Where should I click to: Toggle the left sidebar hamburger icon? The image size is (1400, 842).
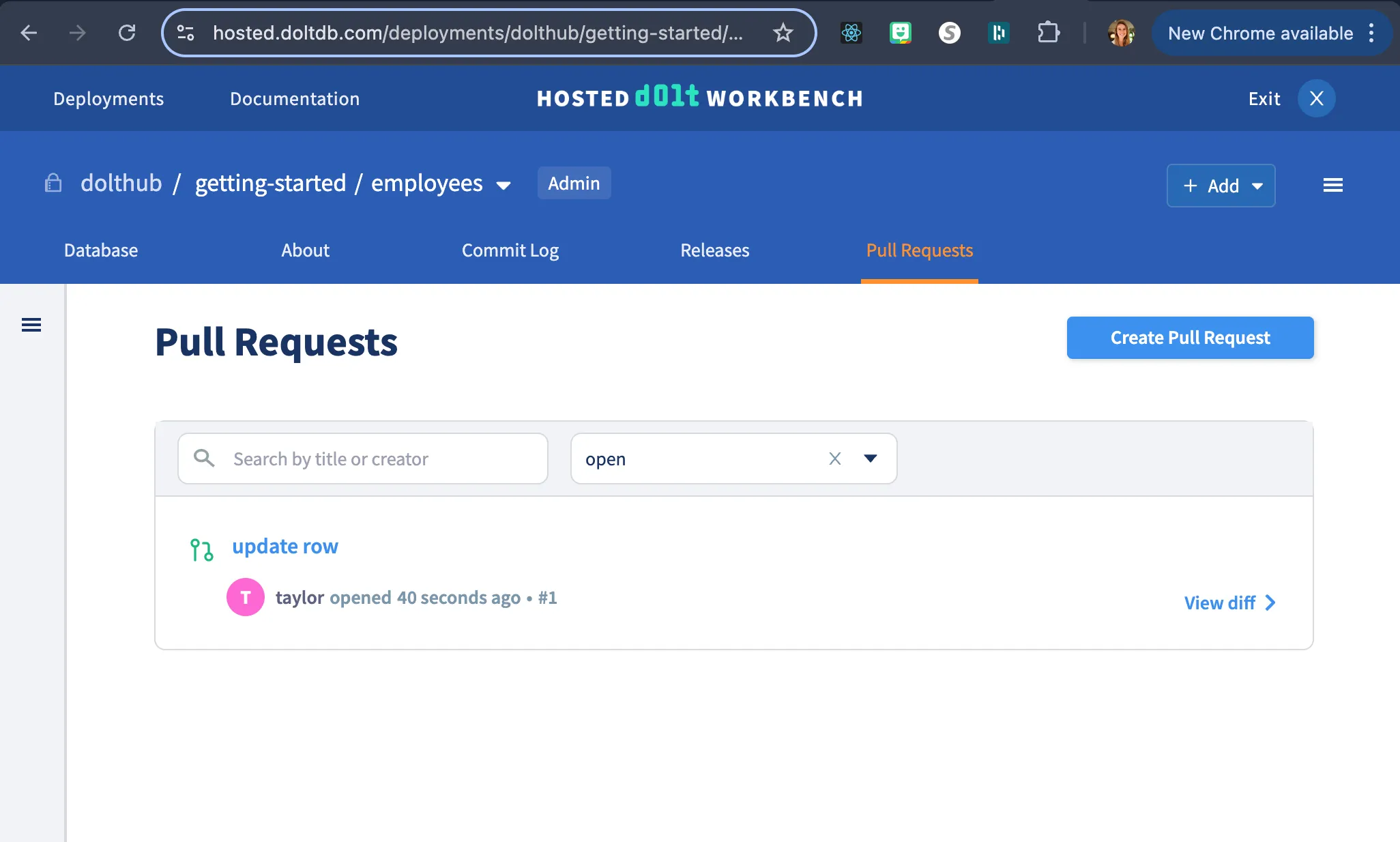click(x=31, y=325)
